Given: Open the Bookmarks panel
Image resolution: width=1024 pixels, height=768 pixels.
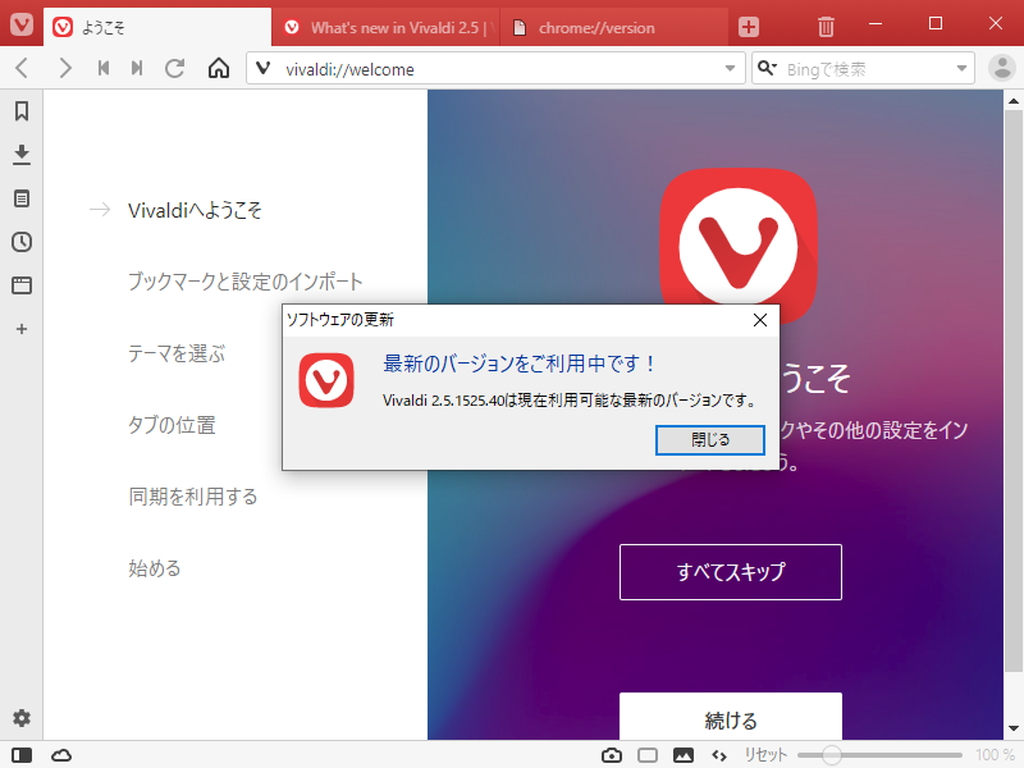Looking at the screenshot, I should (21, 111).
